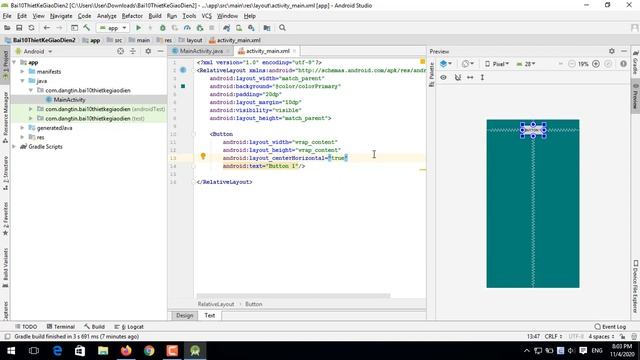The height and width of the screenshot is (360, 640).
Task: Toggle Device File Explorer side window
Action: click(636, 287)
